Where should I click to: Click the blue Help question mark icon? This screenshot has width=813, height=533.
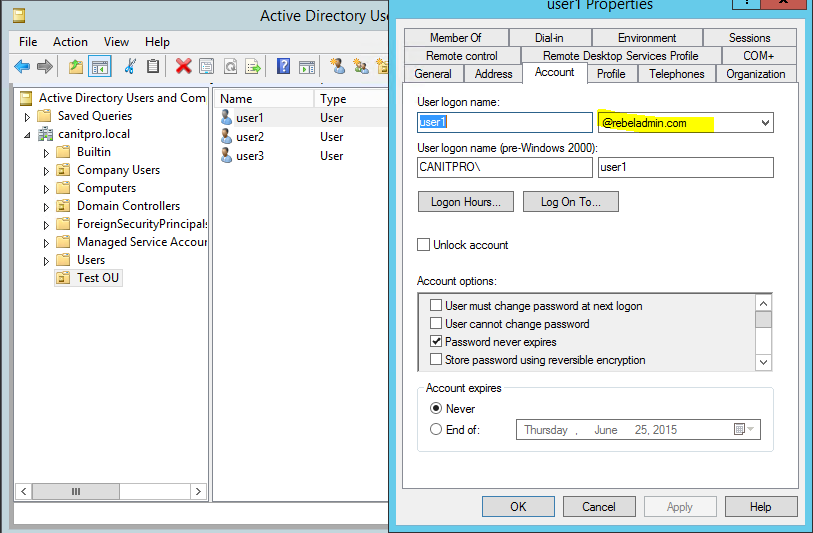283,66
